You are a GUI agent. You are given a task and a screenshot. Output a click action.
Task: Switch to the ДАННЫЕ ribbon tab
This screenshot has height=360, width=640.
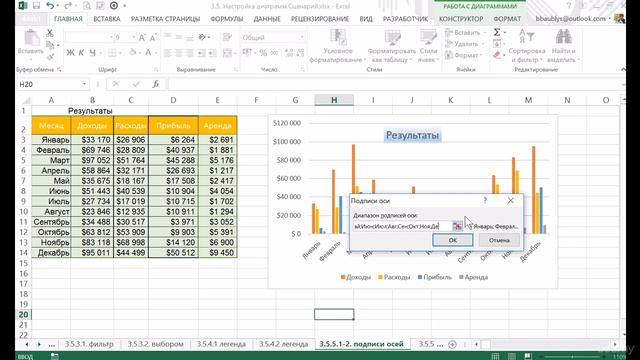(x=267, y=19)
